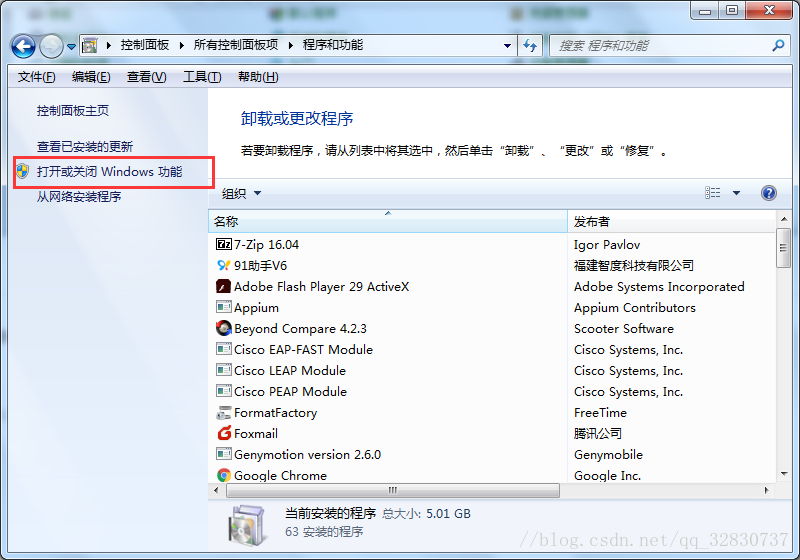Click the vertical scrollbar down arrow

(784, 474)
